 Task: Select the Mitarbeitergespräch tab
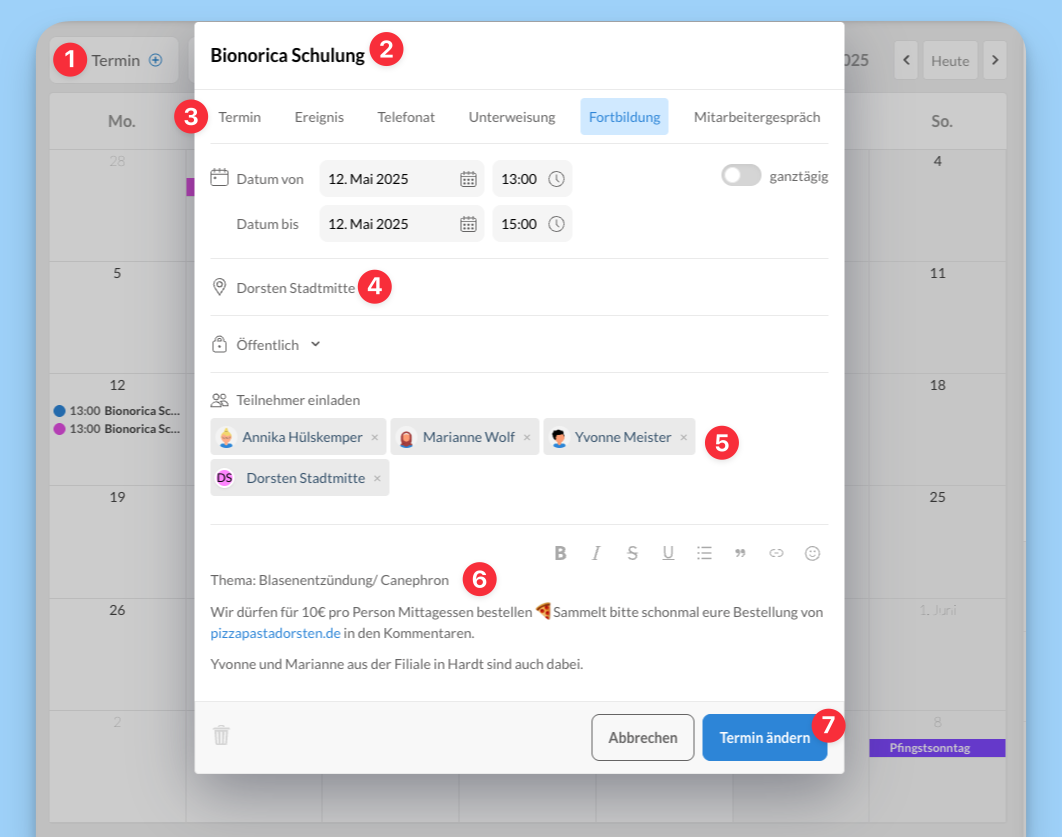tap(756, 117)
